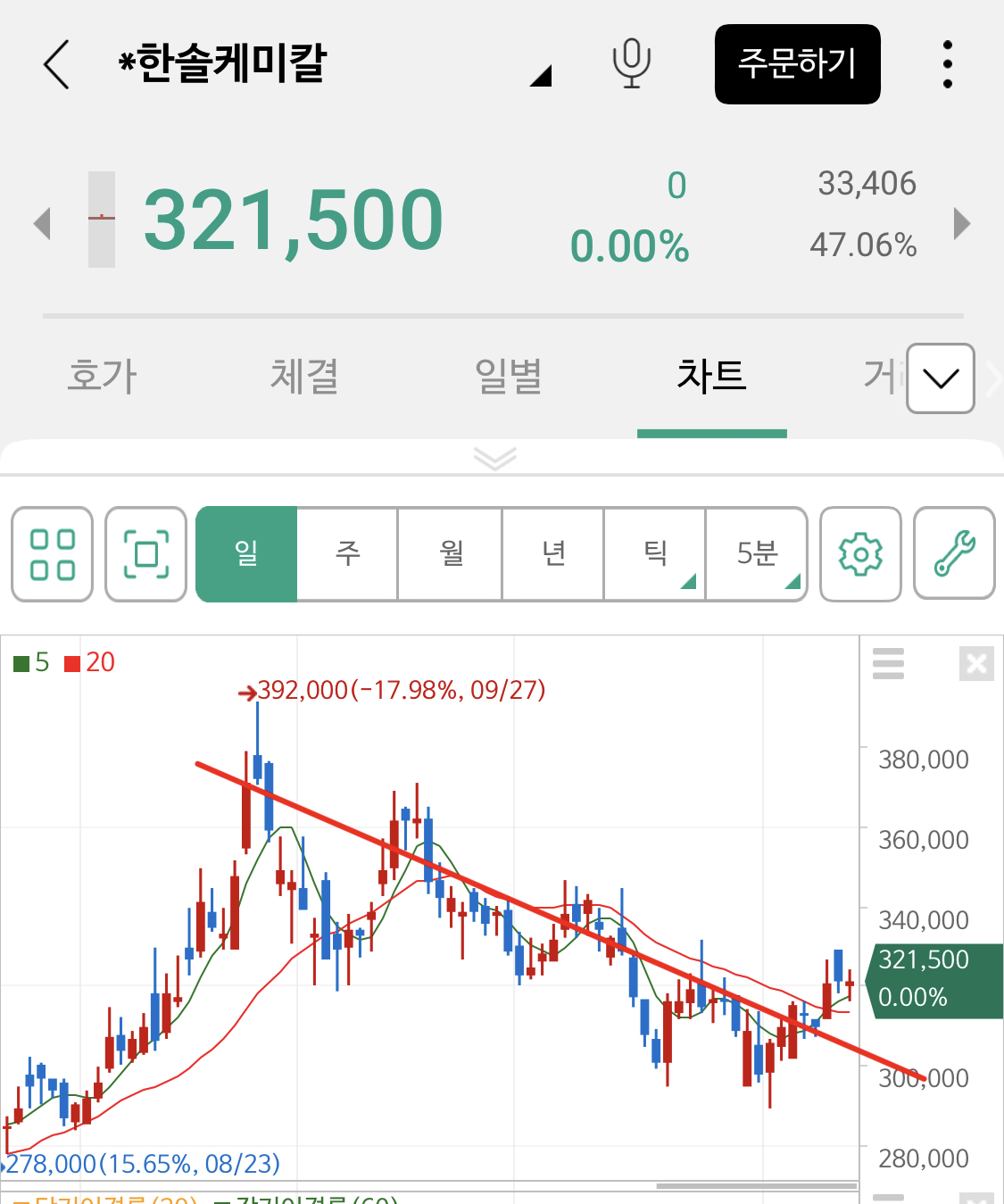Viewport: 1004px width, 1204px height.
Task: Collapse the header with double chevron handle
Action: tap(495, 458)
